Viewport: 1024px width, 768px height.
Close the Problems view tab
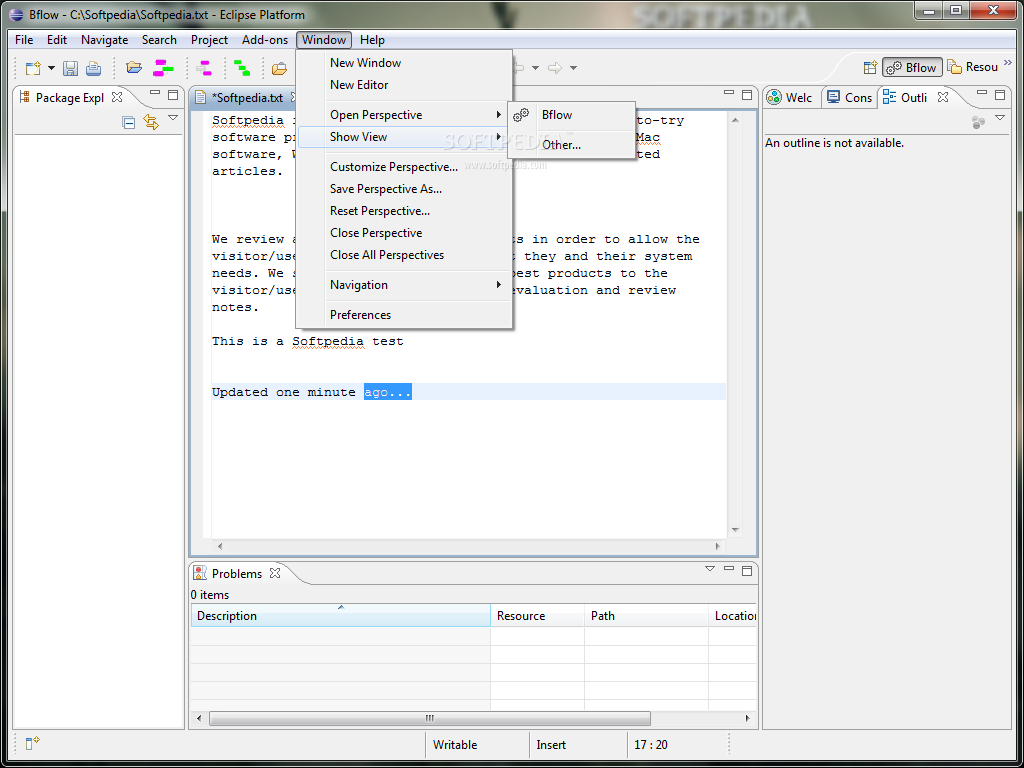coord(275,573)
